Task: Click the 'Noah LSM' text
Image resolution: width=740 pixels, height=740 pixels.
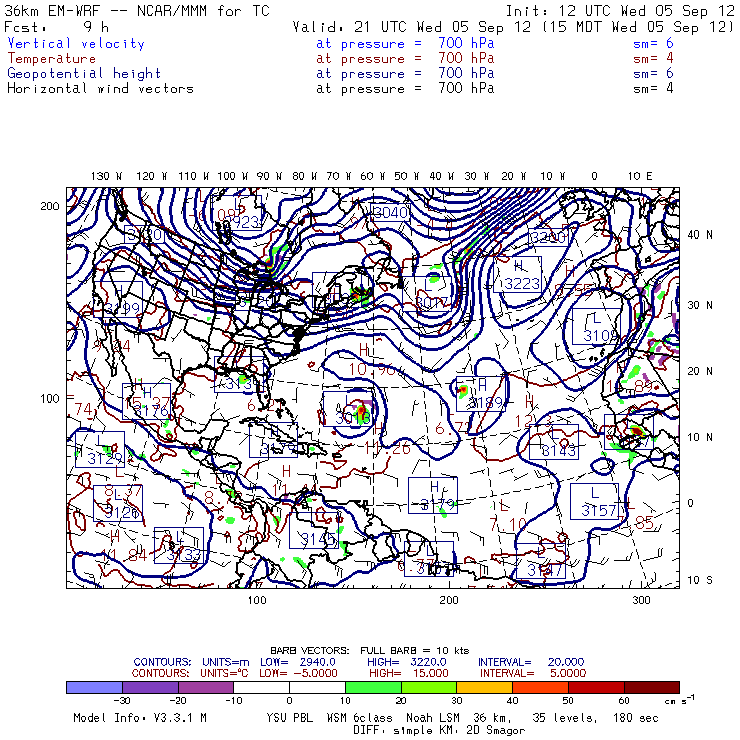Action: point(432,718)
